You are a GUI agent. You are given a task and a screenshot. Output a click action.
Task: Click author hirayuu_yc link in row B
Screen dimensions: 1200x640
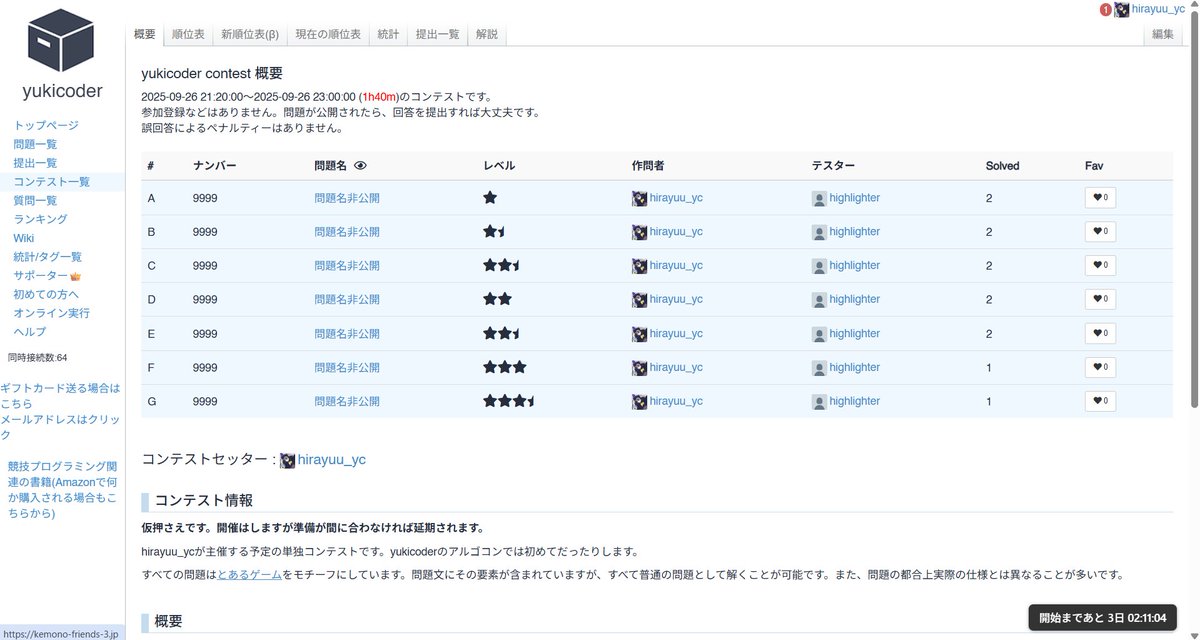(x=676, y=232)
